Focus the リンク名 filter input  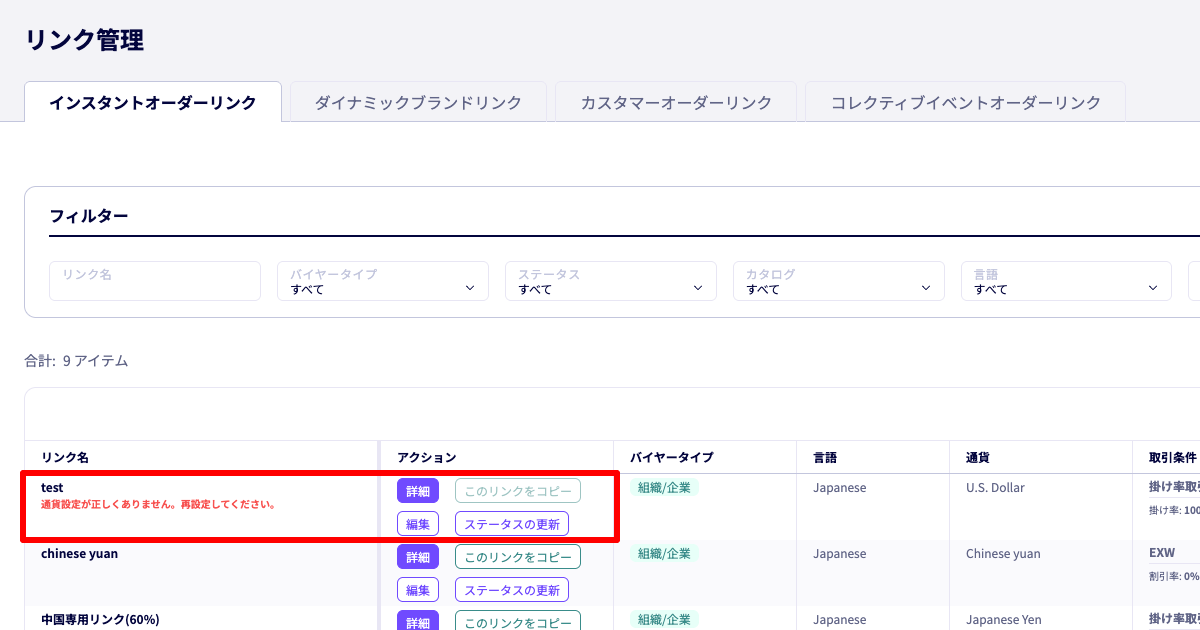155,281
